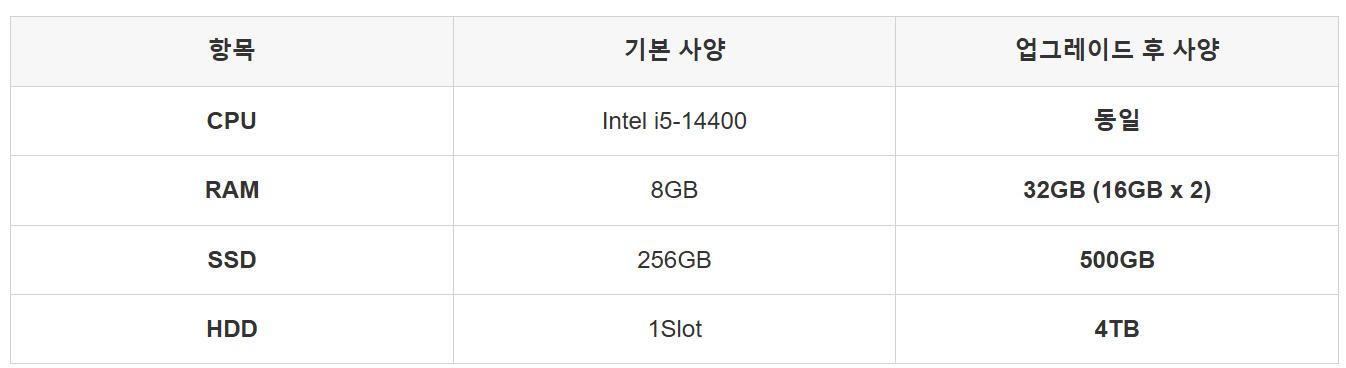Click the Intel i5-14400 cell
This screenshot has width=1346, height=368.
pos(674,121)
